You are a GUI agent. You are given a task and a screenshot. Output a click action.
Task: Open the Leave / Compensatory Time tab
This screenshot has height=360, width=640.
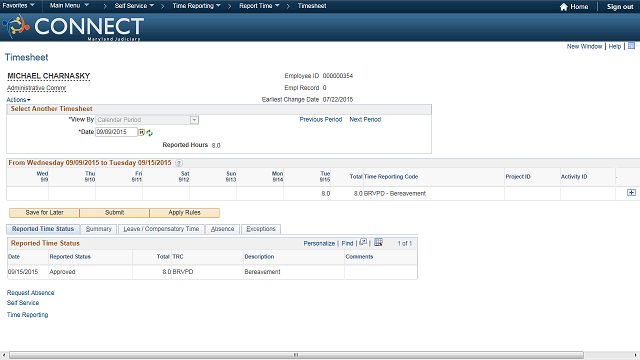161,229
